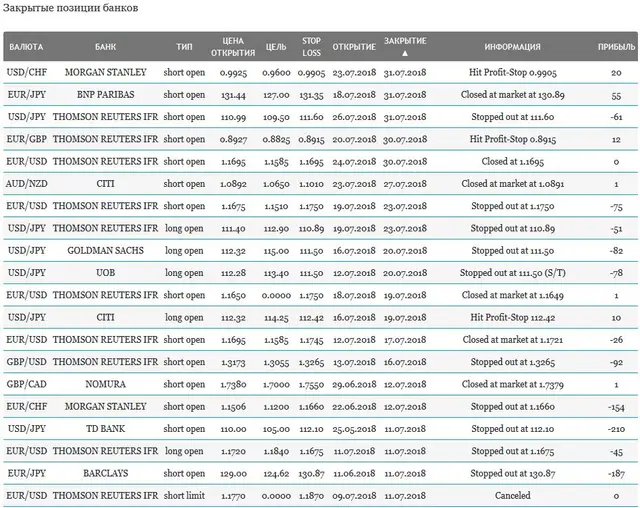Screen dimensions: 640x508
Task: Click opening date 29.06.2018
Action: 354,384
